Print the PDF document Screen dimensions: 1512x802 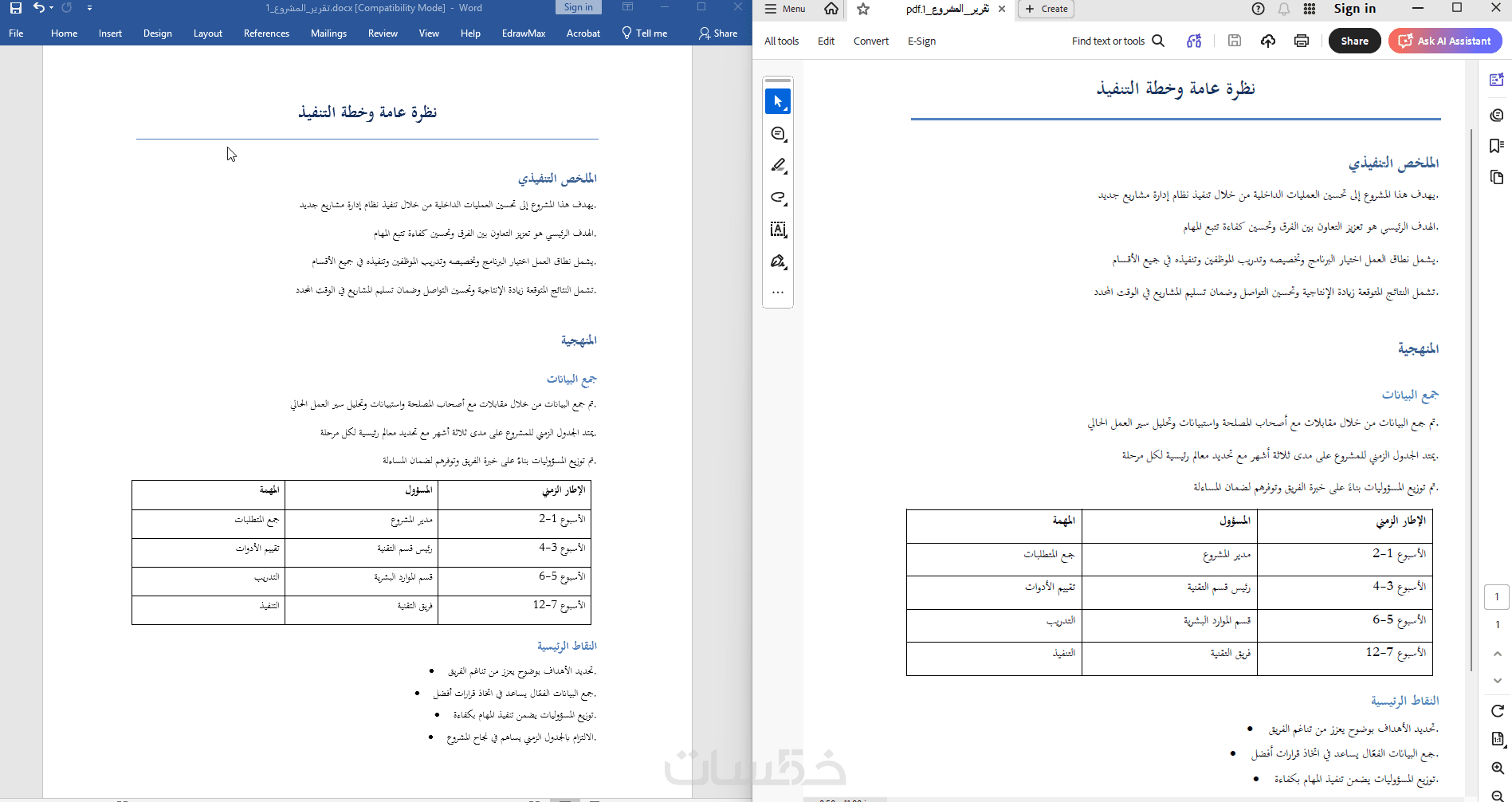click(1302, 41)
